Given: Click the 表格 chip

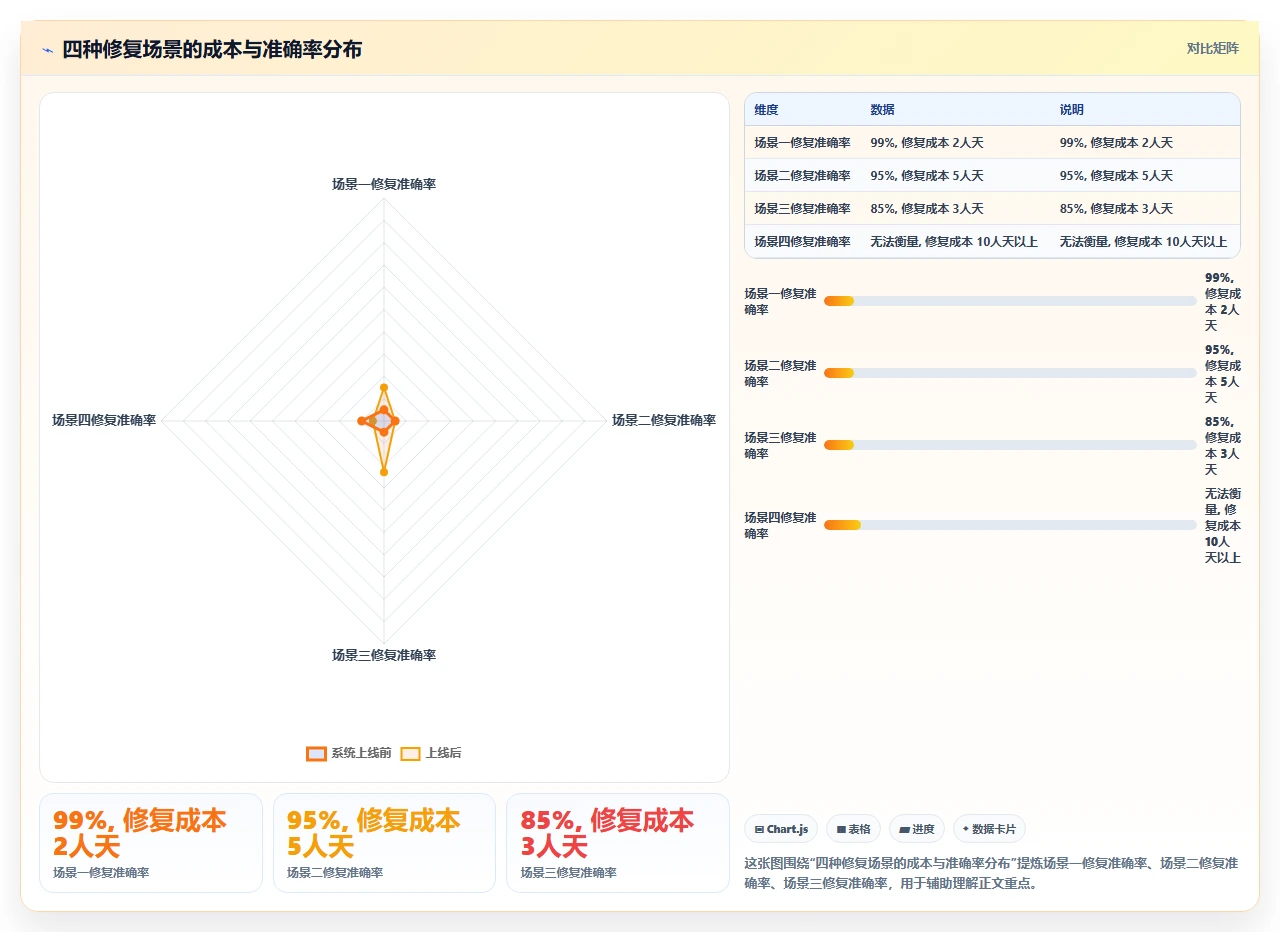Looking at the screenshot, I should pyautogui.click(x=853, y=829).
